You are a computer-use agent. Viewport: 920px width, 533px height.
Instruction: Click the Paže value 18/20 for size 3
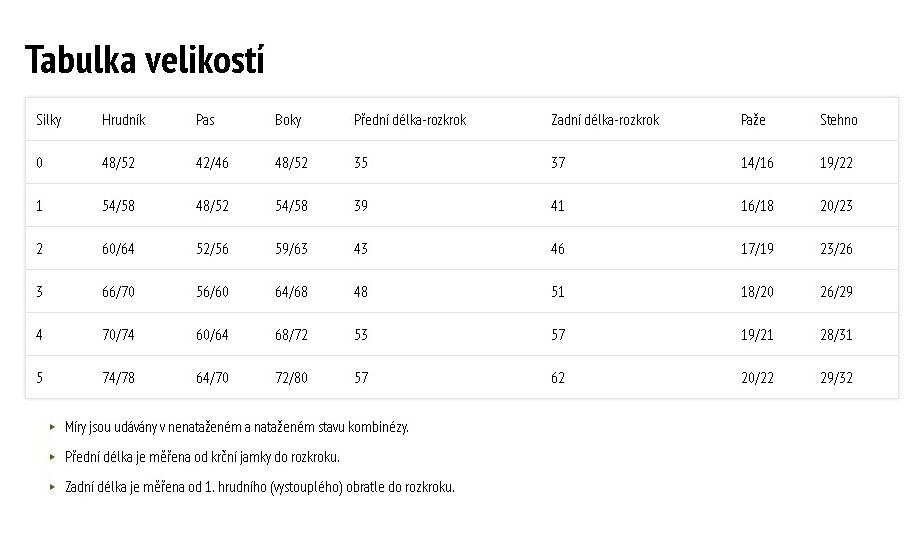point(757,292)
